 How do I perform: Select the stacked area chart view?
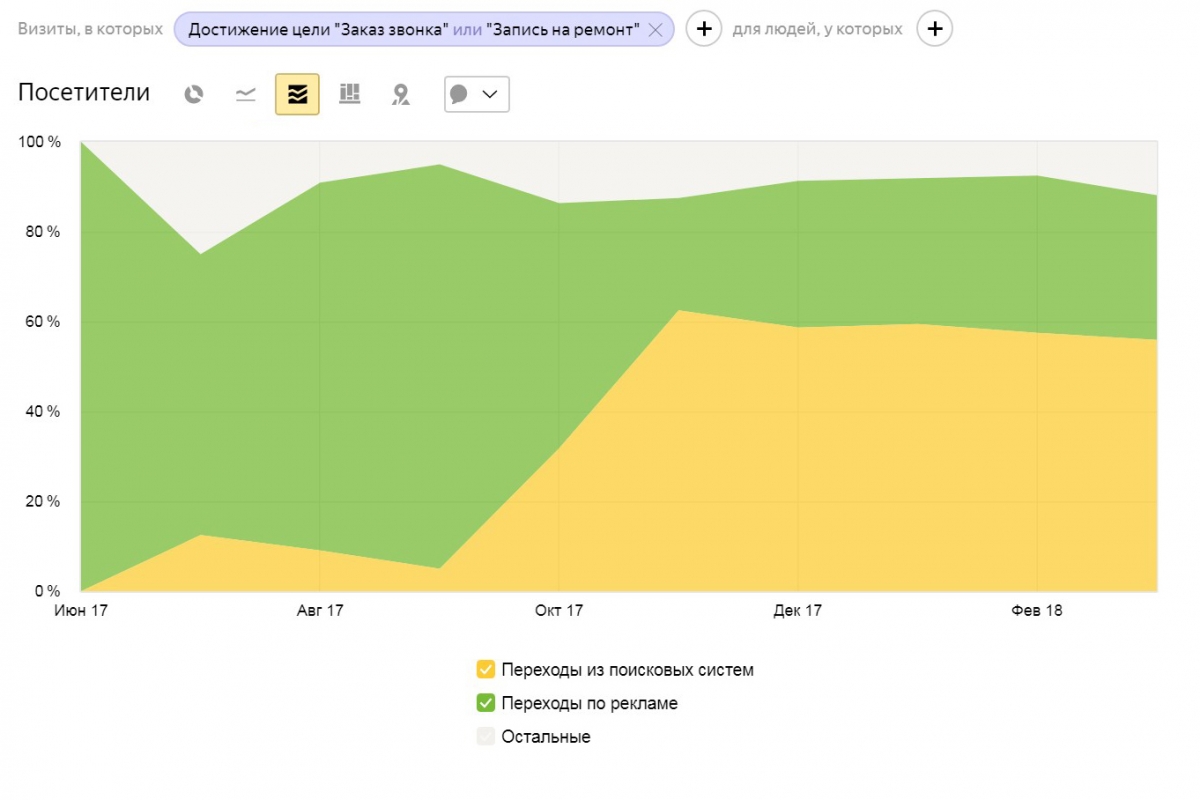pyautogui.click(x=297, y=94)
